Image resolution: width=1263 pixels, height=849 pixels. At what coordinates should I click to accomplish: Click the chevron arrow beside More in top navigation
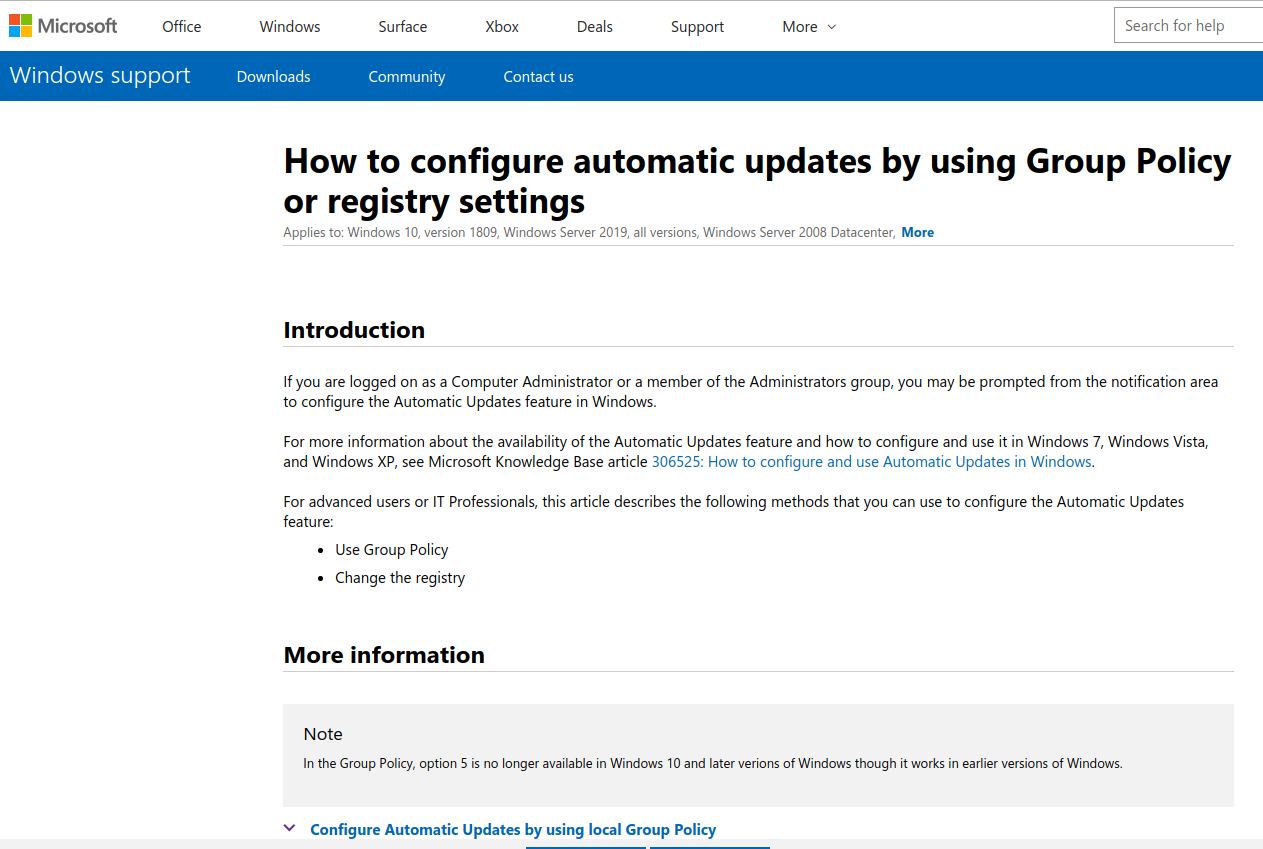[x=832, y=27]
